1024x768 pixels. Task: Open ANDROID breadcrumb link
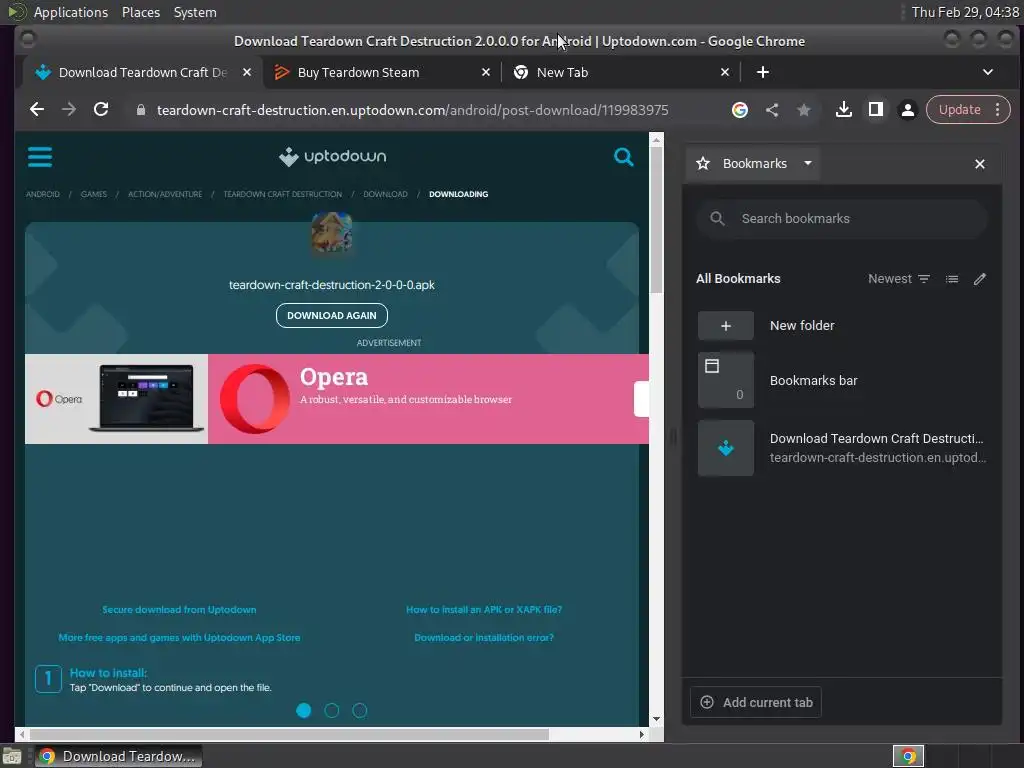click(42, 194)
